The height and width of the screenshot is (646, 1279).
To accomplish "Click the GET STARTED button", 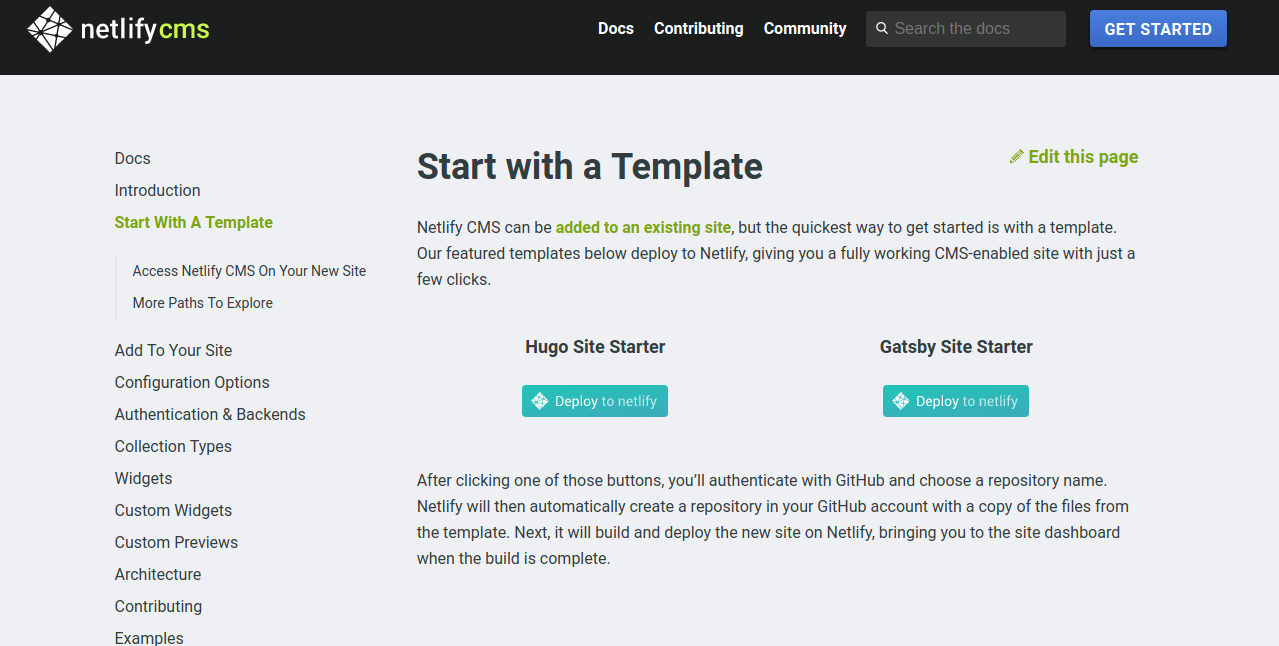I will (1158, 29).
